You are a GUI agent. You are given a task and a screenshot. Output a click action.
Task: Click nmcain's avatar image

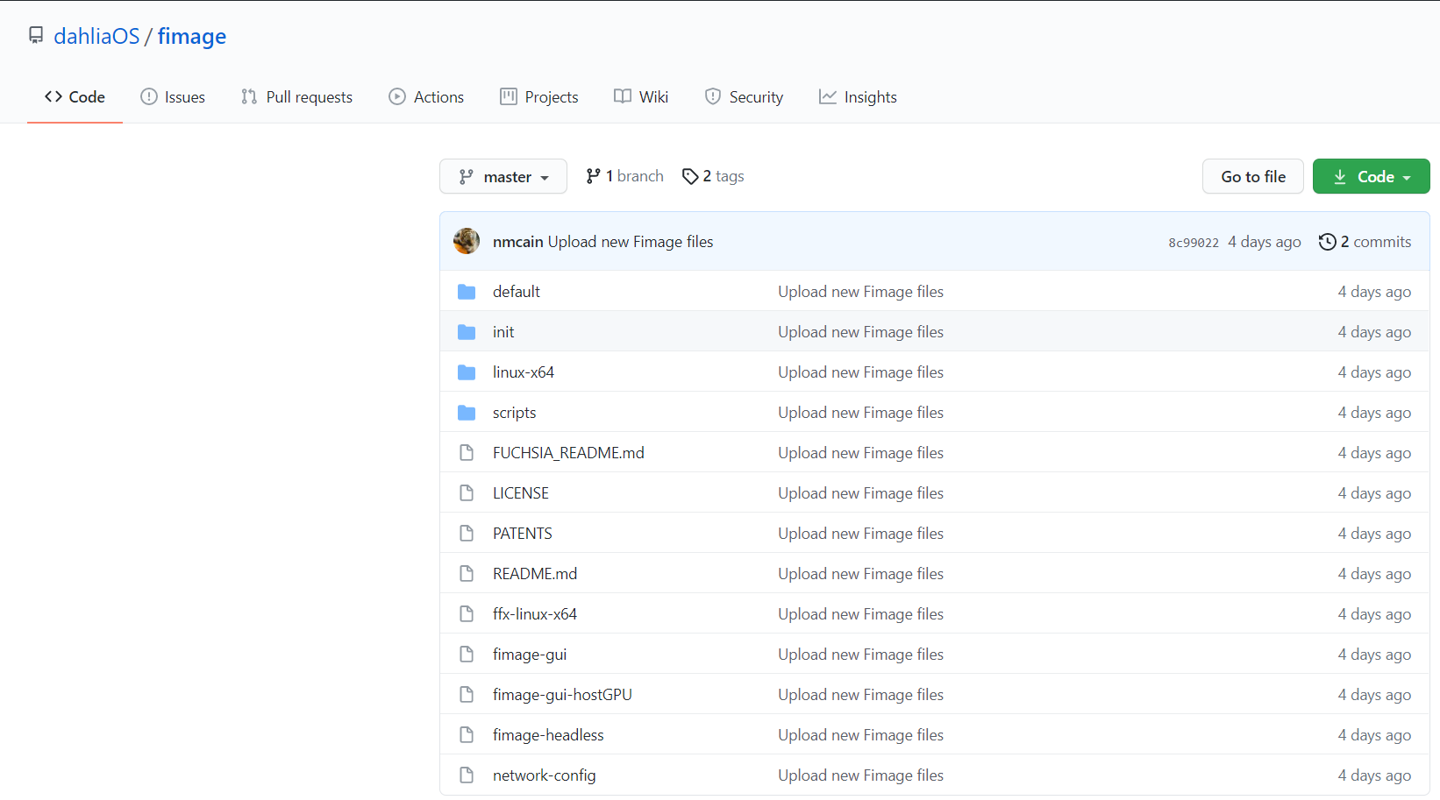(466, 241)
